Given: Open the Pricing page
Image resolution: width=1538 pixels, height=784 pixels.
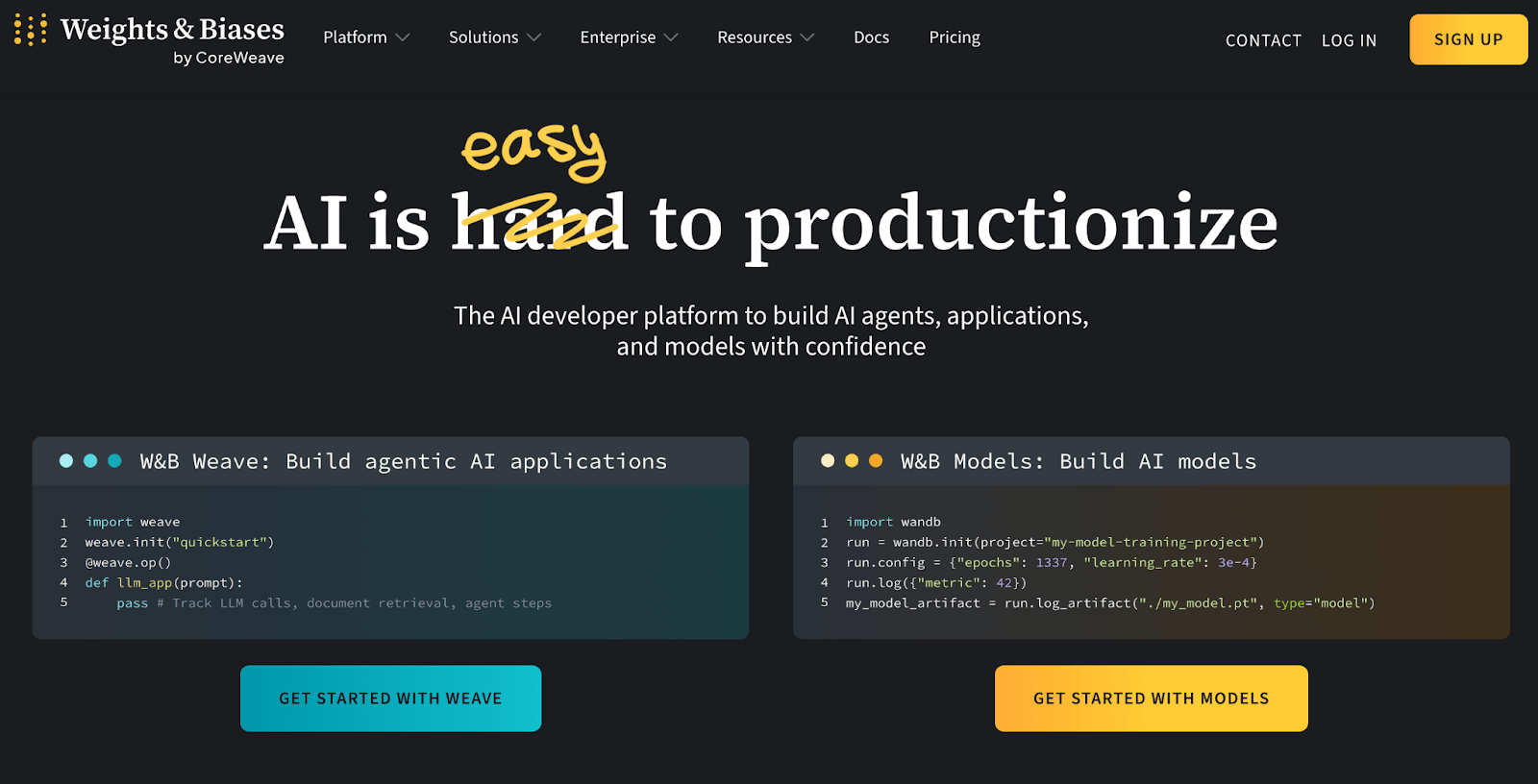Looking at the screenshot, I should pyautogui.click(x=954, y=37).
